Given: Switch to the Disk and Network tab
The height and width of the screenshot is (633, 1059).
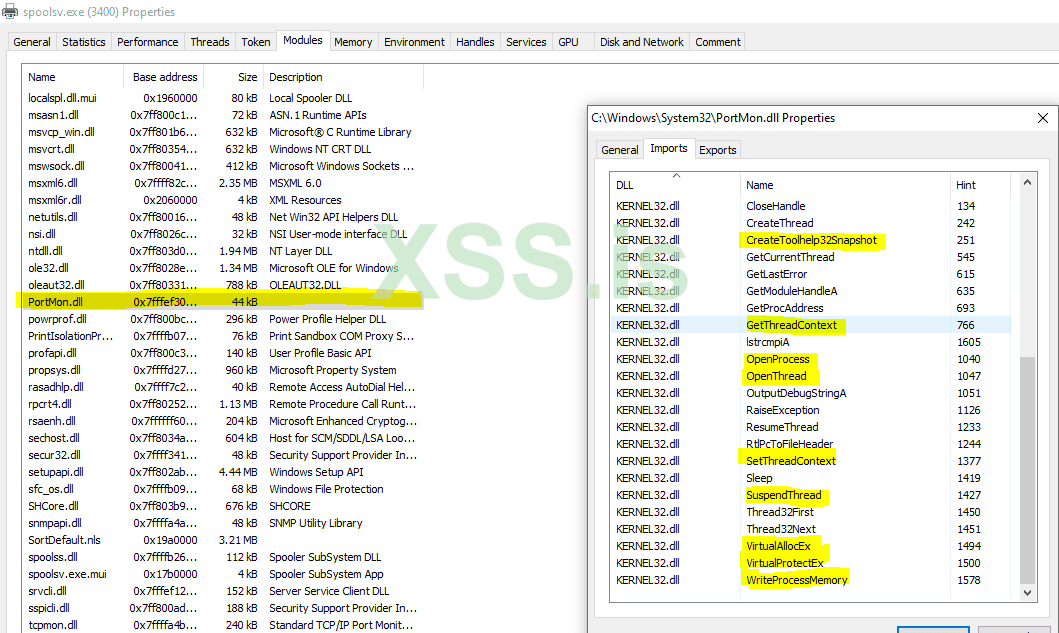Looking at the screenshot, I should pyautogui.click(x=641, y=42).
